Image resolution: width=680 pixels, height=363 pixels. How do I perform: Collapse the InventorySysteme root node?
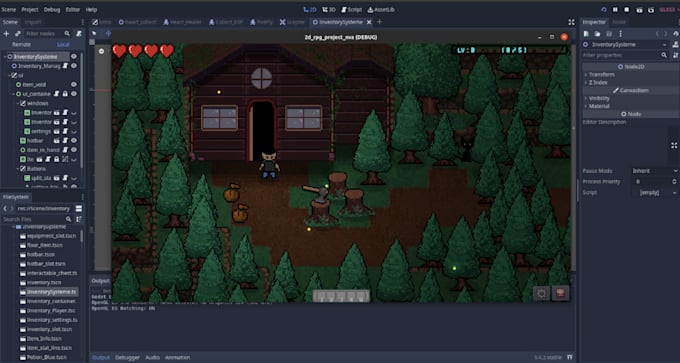[5, 56]
